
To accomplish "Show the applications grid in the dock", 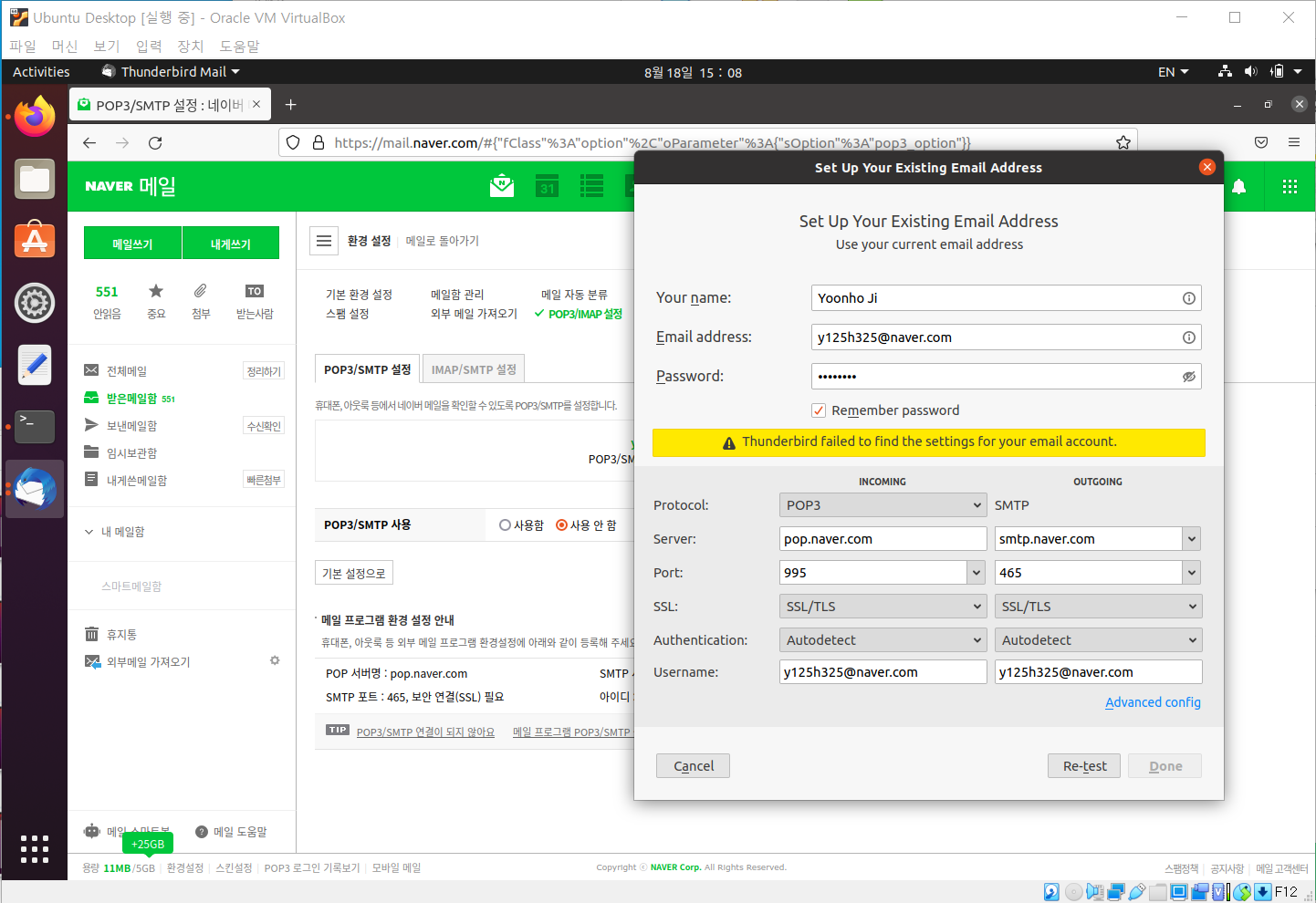I will click(x=35, y=848).
